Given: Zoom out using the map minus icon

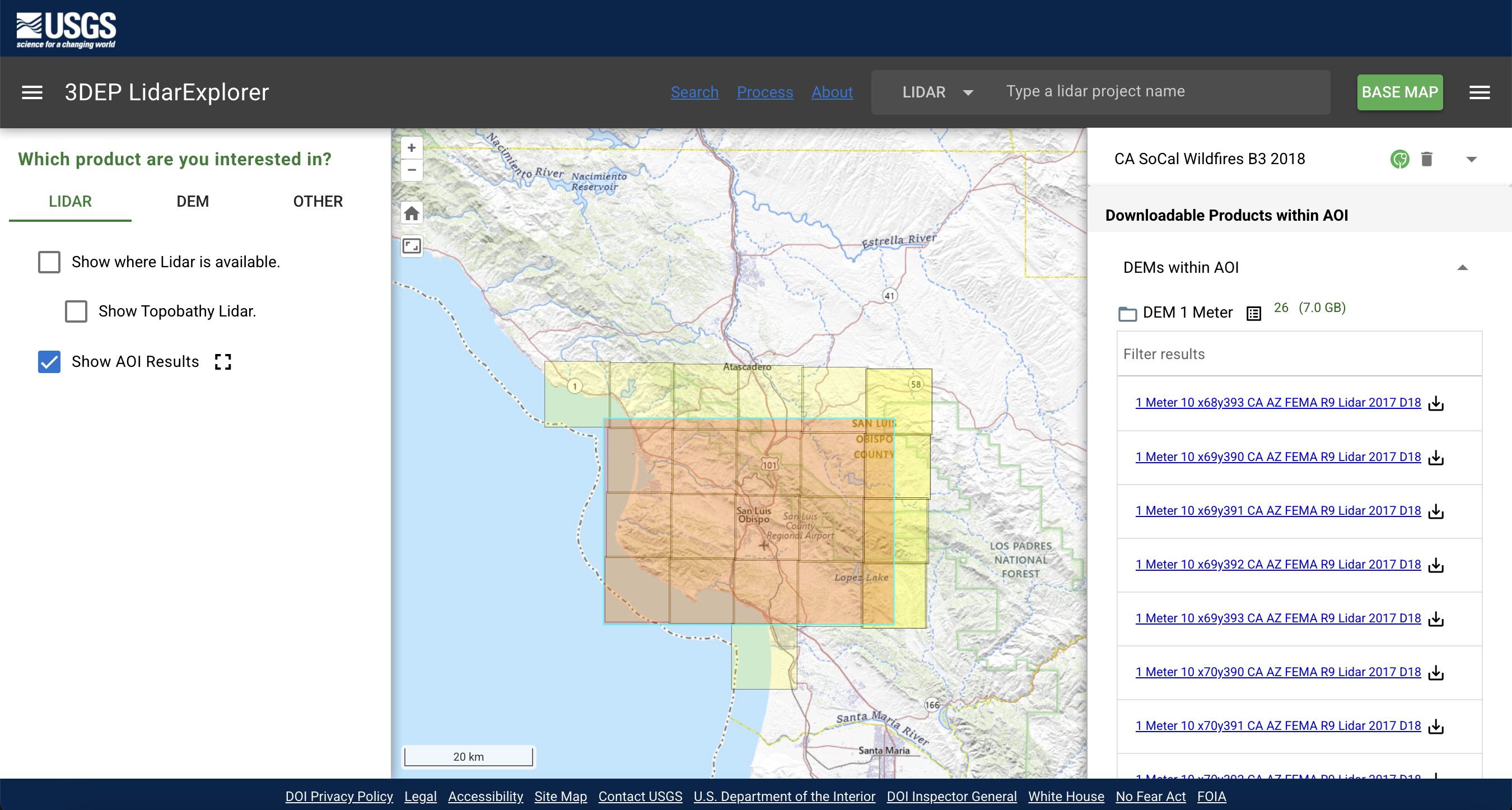Looking at the screenshot, I should [x=412, y=170].
